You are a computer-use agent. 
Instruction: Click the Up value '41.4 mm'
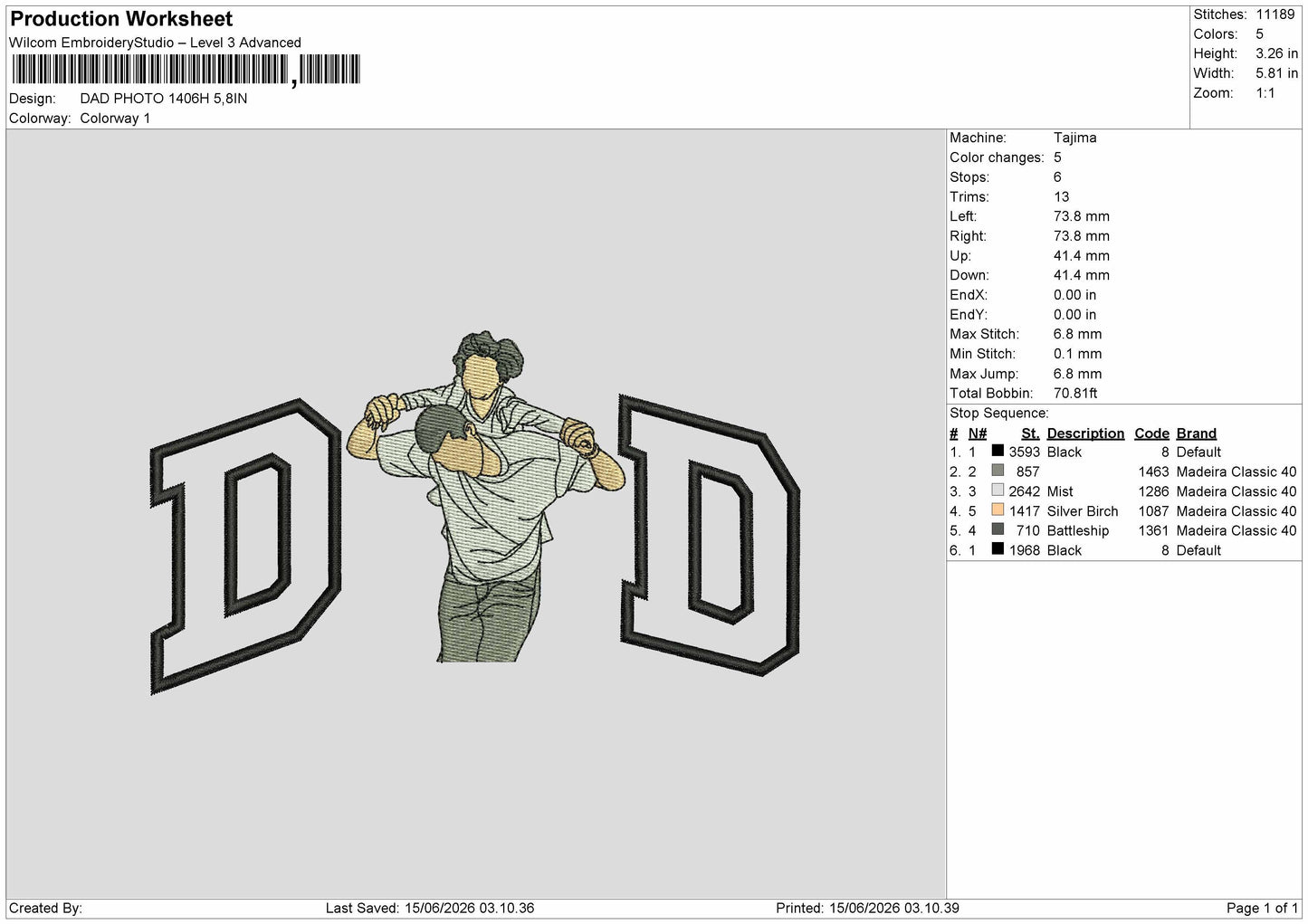(x=1081, y=256)
